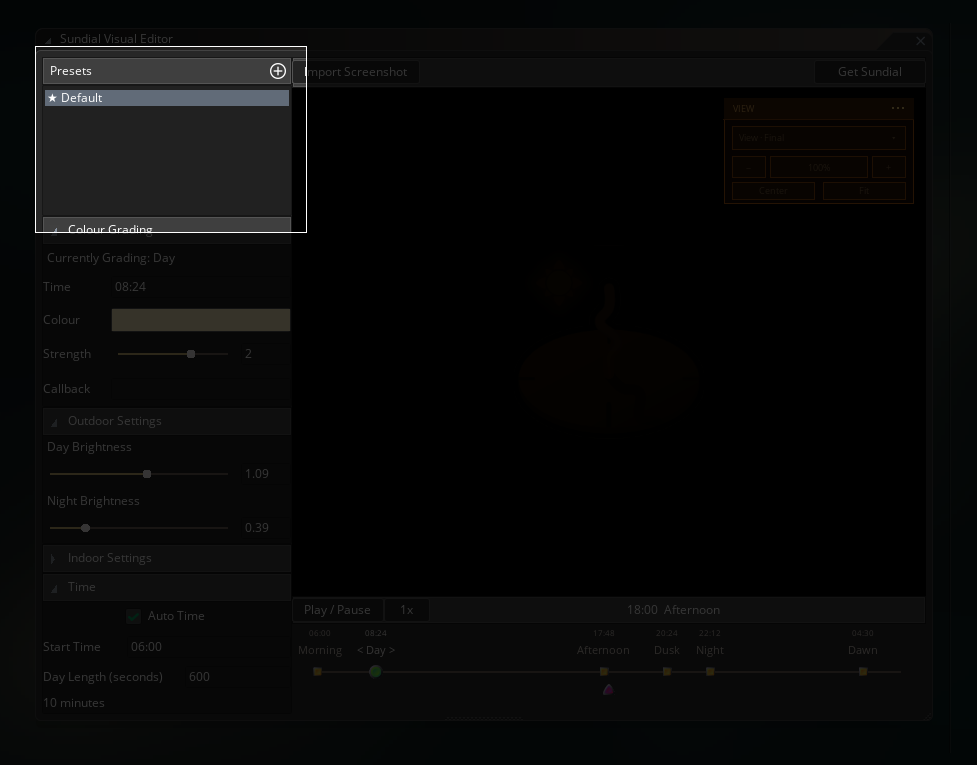The image size is (977, 765).
Task: Click the Fit view button
Action: tap(864, 191)
